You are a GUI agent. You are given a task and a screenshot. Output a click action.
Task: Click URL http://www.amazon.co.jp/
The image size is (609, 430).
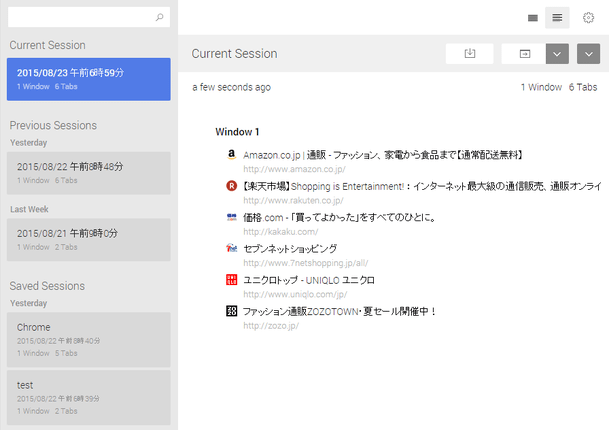294,169
